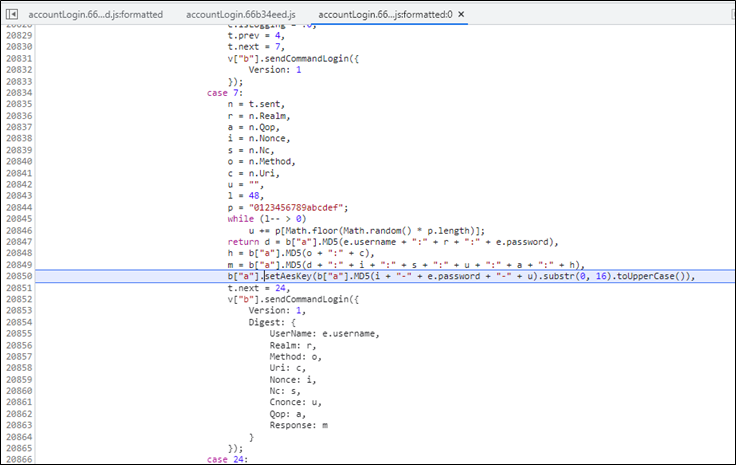Click "i = n.Nonce," line
This screenshot has width=736, height=465.
(259, 138)
